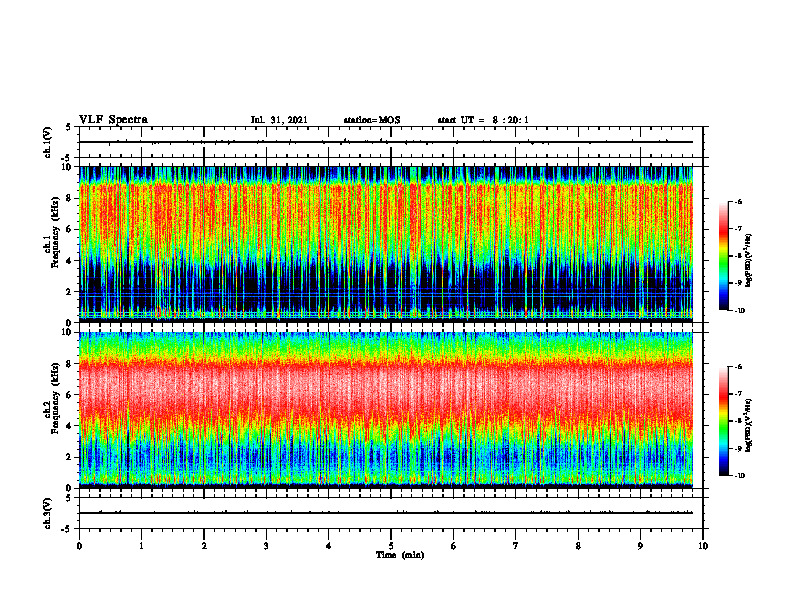This screenshot has height=612, width=792.
Task: Click time axis tick label "4"
Action: pyautogui.click(x=329, y=546)
